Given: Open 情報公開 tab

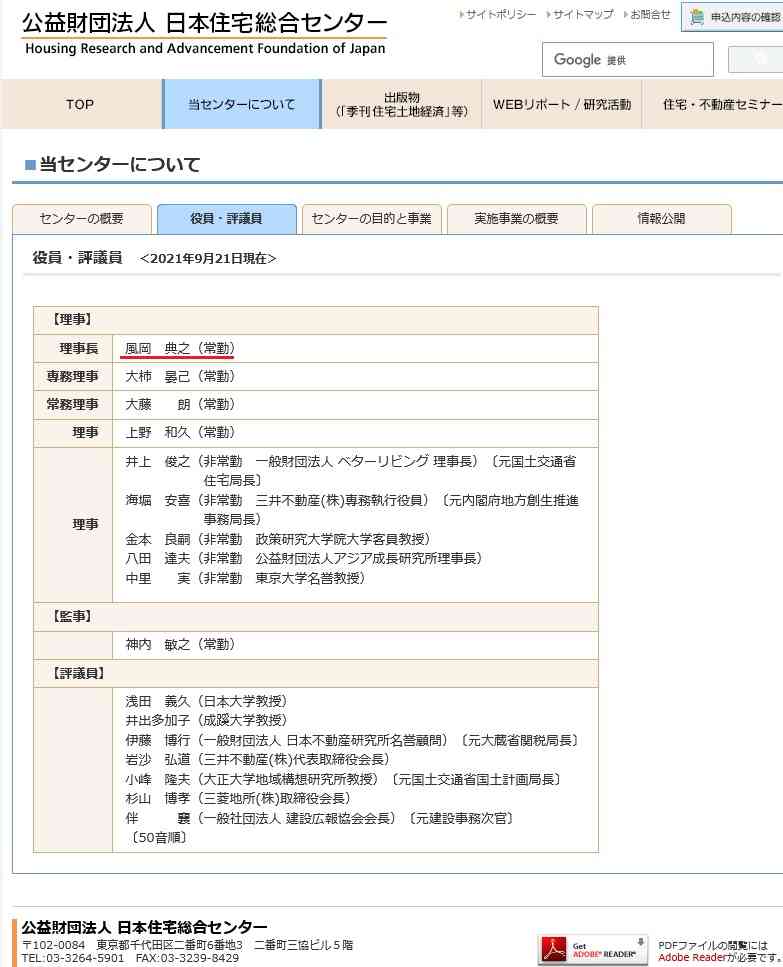Looking at the screenshot, I should (x=662, y=218).
